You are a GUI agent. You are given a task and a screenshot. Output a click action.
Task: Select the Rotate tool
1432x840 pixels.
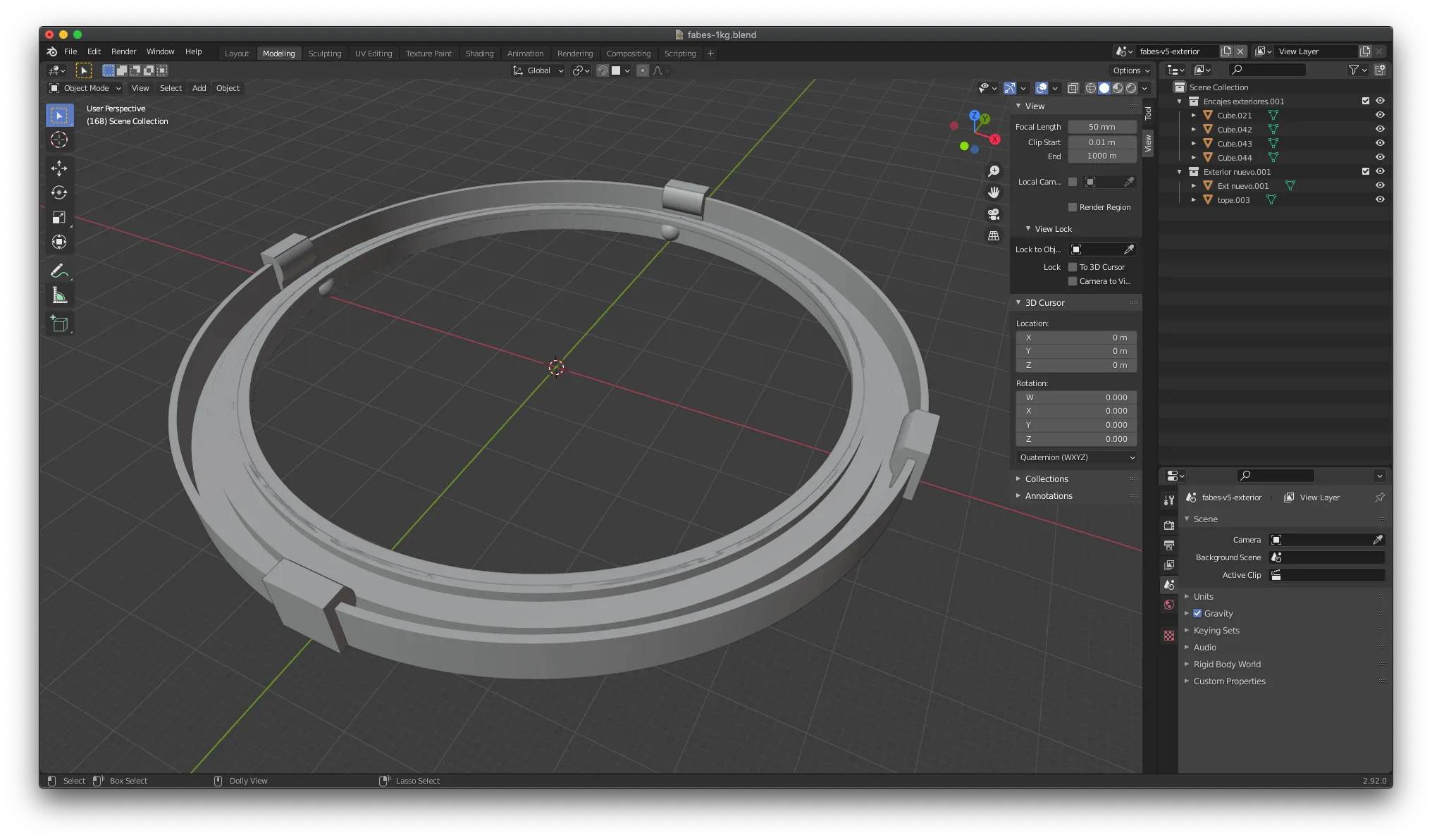coord(59,192)
